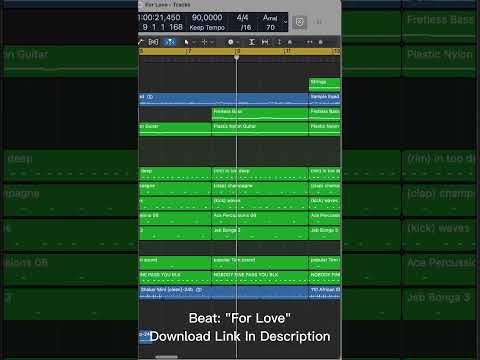Select the marquee crosshair tool icon
This screenshot has width=480, height=360.
[205, 42]
